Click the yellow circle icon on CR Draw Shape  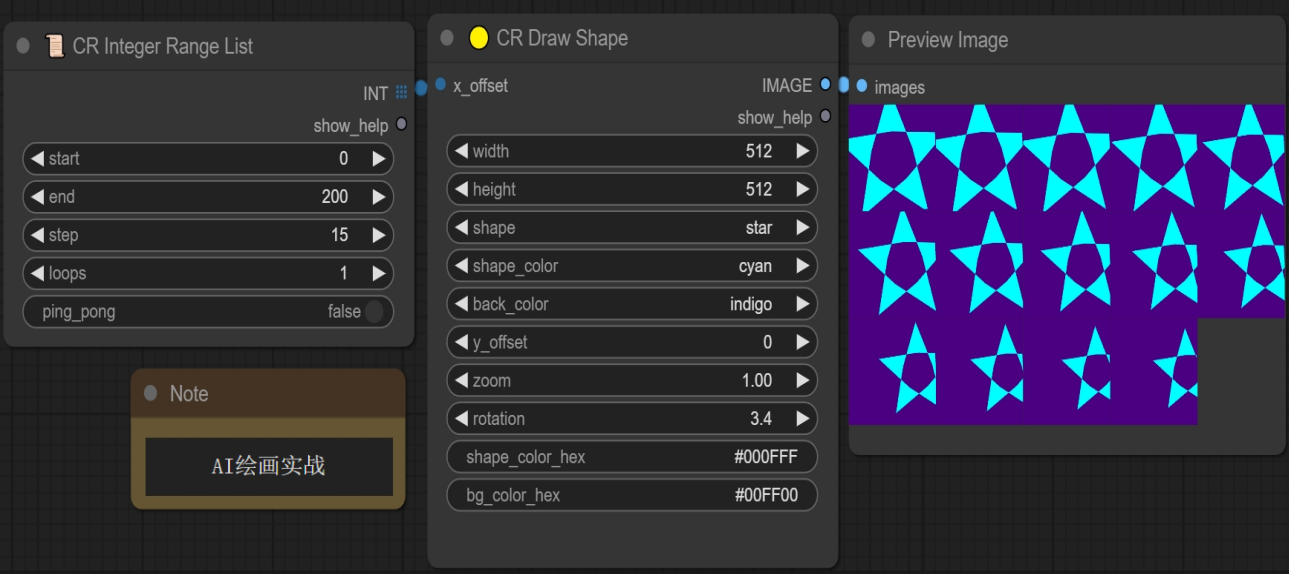[x=479, y=38]
